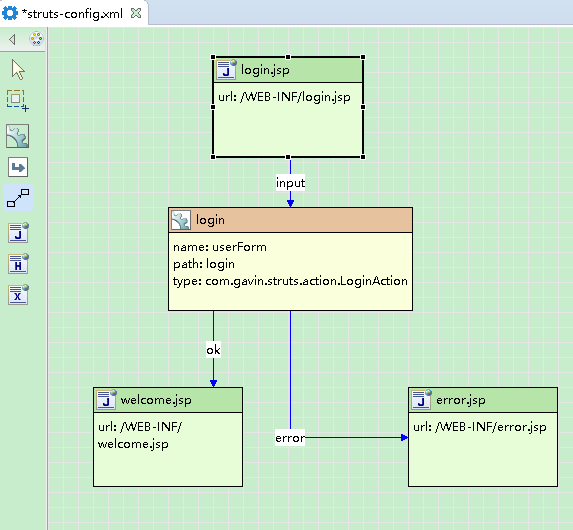The image size is (573, 530).
Task: Click the 'input' connection label
Action: (x=290, y=183)
